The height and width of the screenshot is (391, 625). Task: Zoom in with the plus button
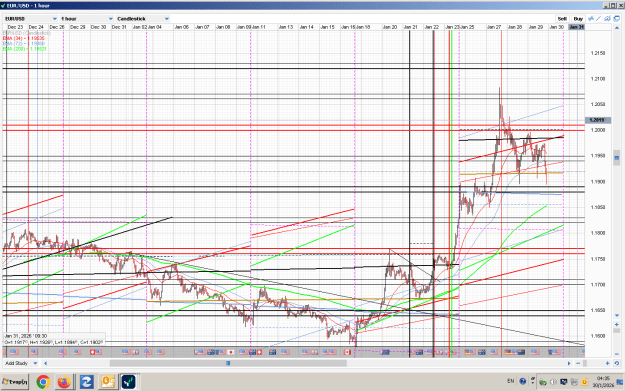coord(608,363)
